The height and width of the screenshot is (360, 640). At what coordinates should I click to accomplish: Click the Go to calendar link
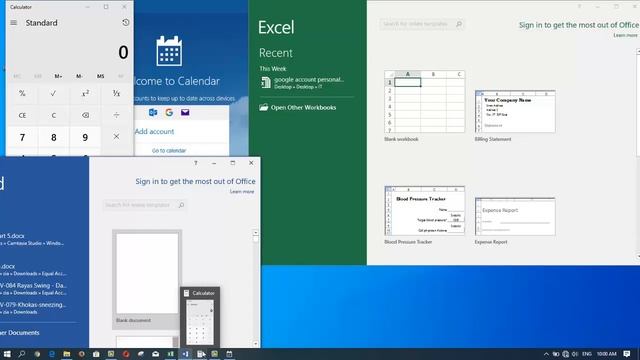(169, 151)
